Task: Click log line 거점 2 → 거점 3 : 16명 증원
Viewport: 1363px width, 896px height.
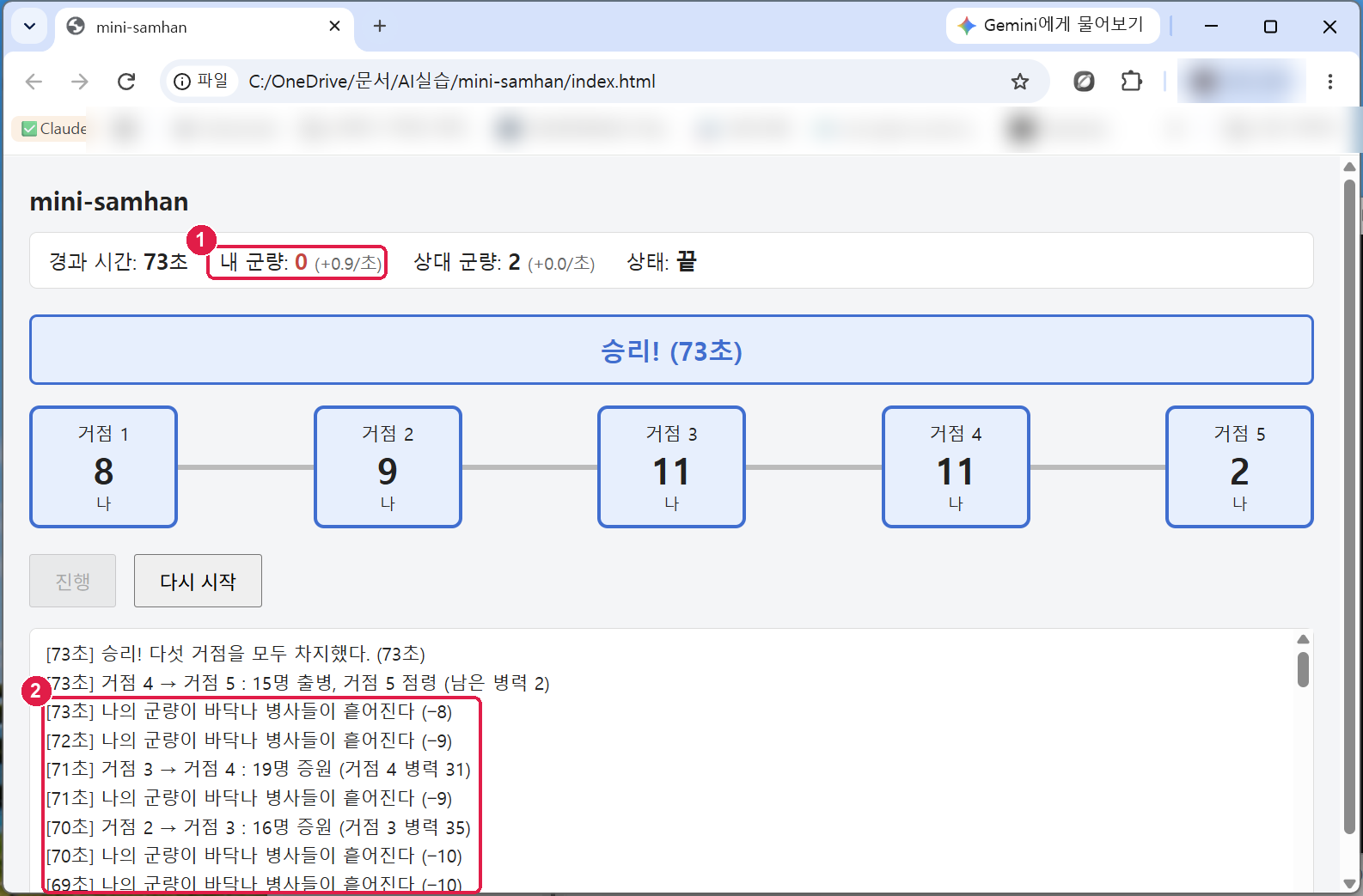Action: pyautogui.click(x=258, y=827)
